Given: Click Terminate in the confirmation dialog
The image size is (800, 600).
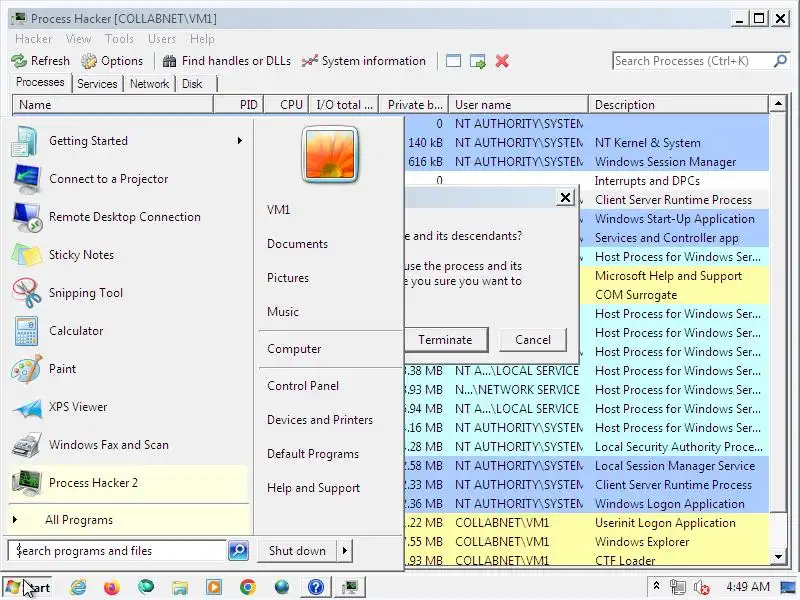Looking at the screenshot, I should pos(445,340).
